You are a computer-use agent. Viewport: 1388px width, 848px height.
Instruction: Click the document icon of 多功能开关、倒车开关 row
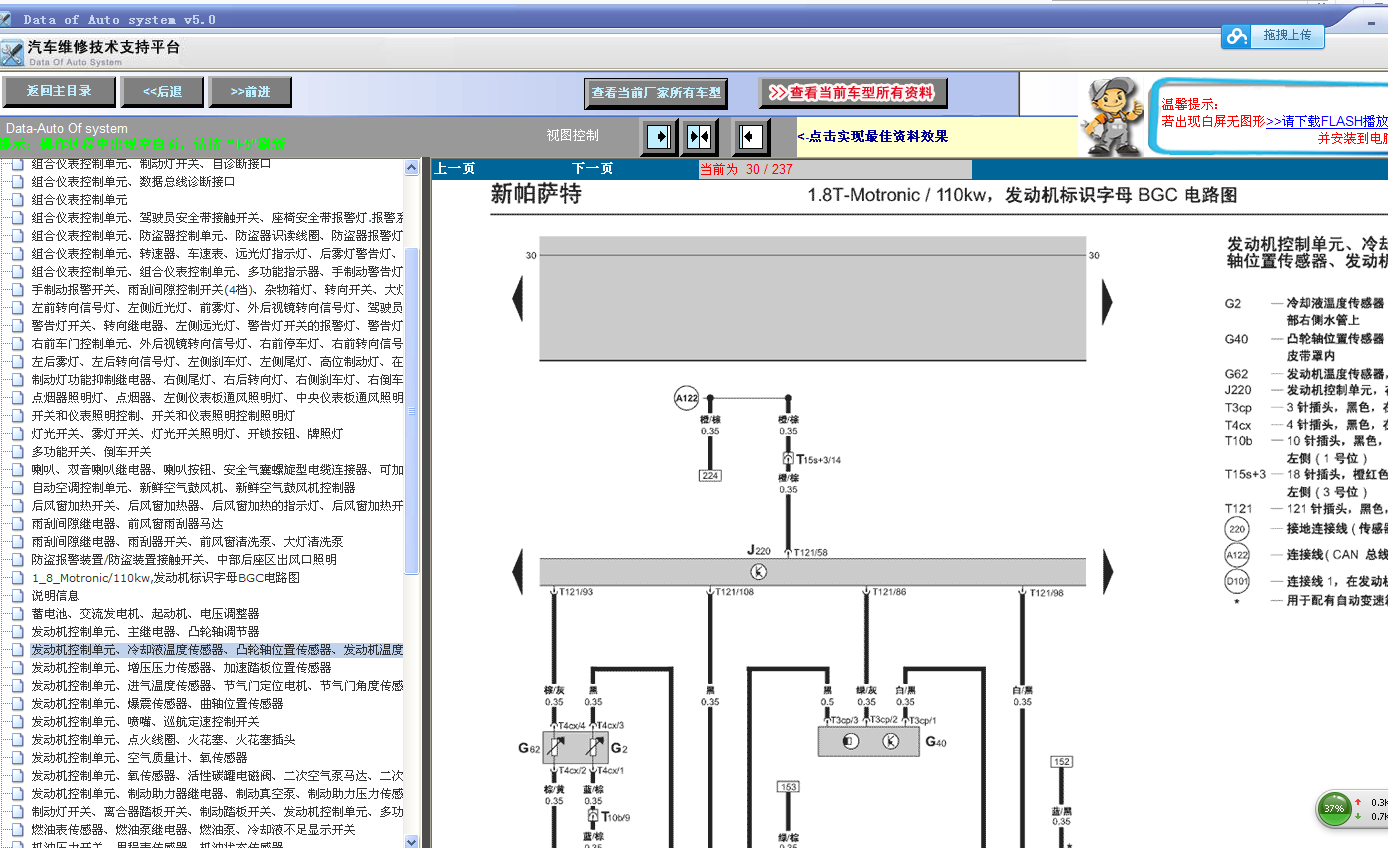tap(16, 452)
